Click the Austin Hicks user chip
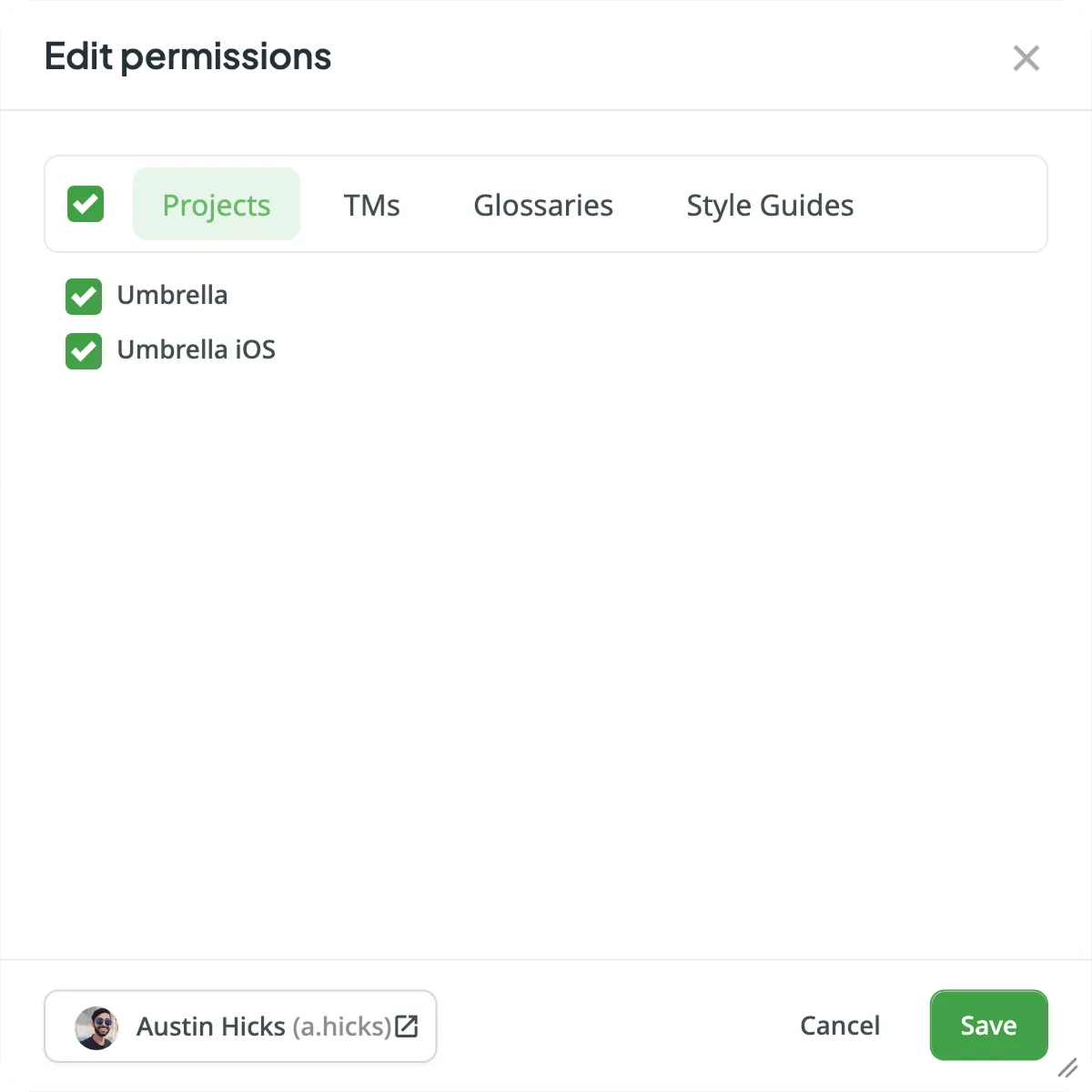 click(x=240, y=1026)
